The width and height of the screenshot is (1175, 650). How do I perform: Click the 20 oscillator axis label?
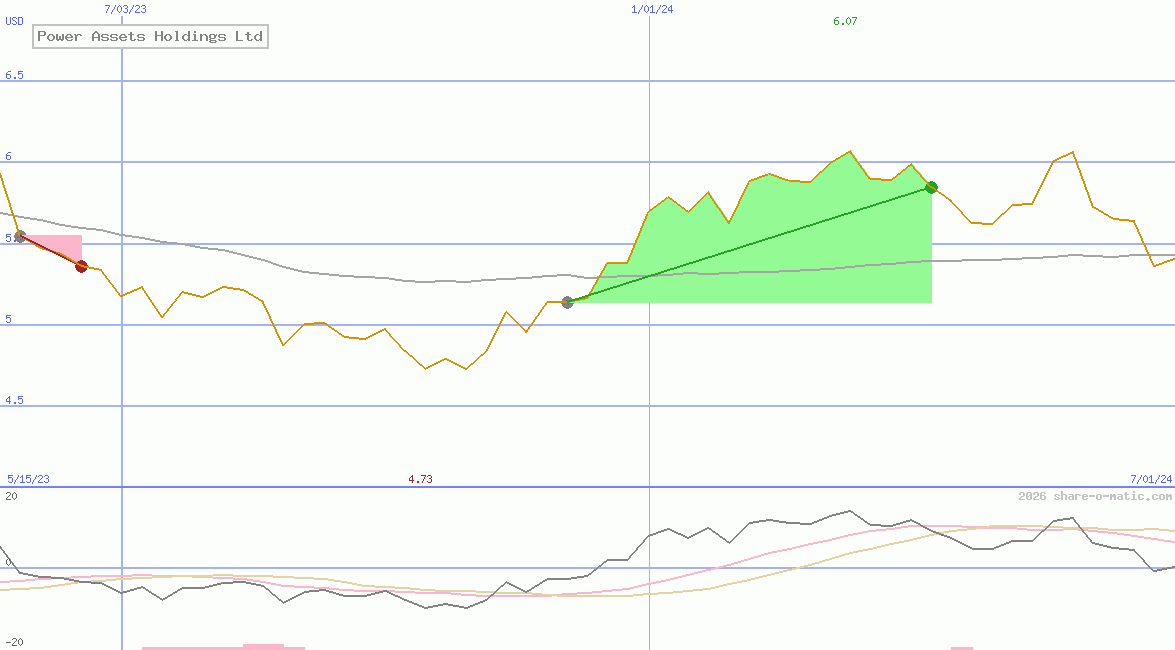pyautogui.click(x=11, y=496)
